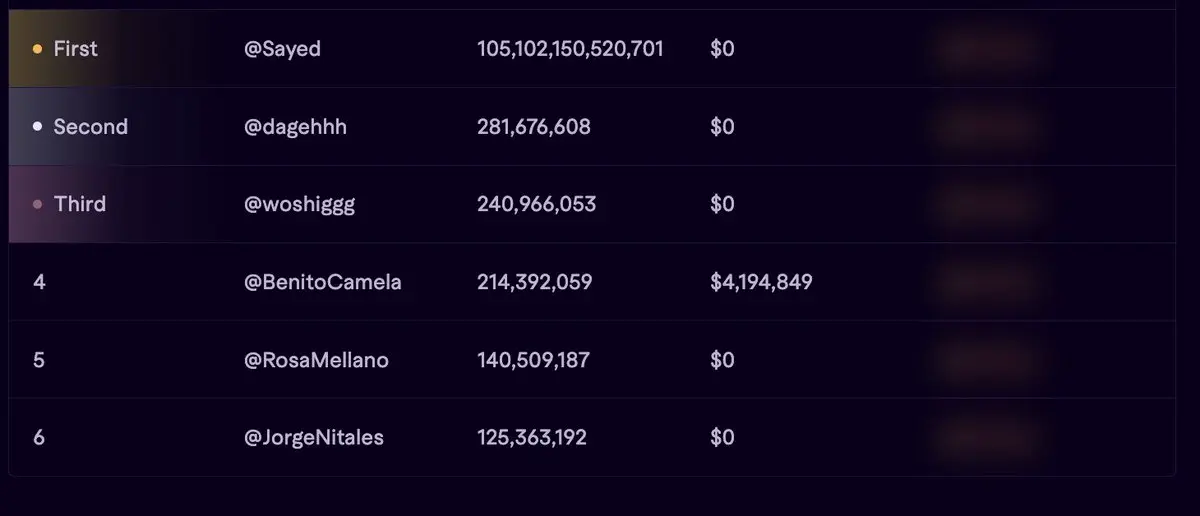The width and height of the screenshot is (1200, 516).
Task: Click the Third rank label
Action: tap(80, 204)
